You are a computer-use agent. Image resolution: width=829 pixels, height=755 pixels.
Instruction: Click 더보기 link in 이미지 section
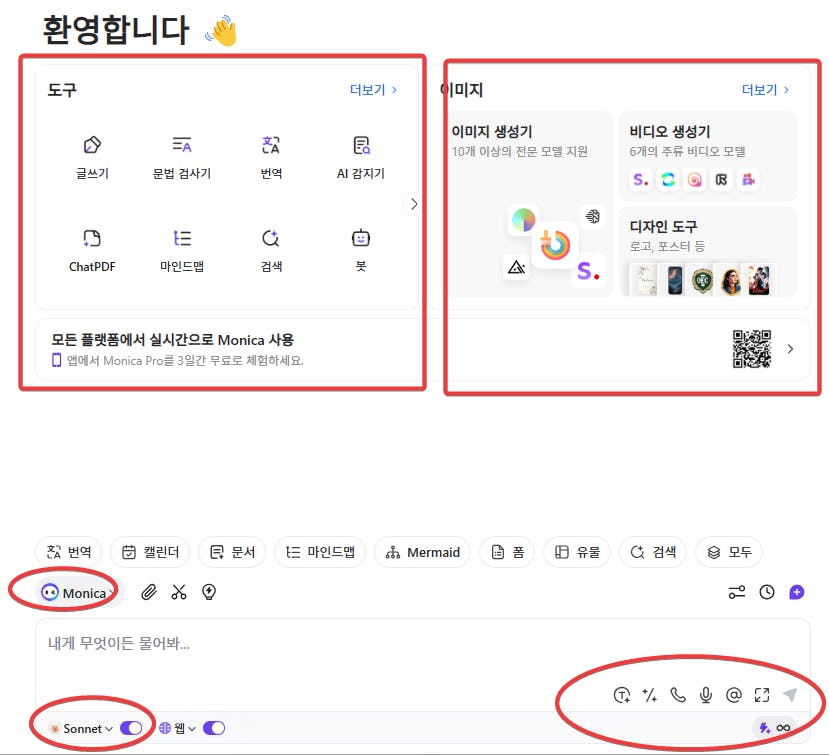(765, 90)
